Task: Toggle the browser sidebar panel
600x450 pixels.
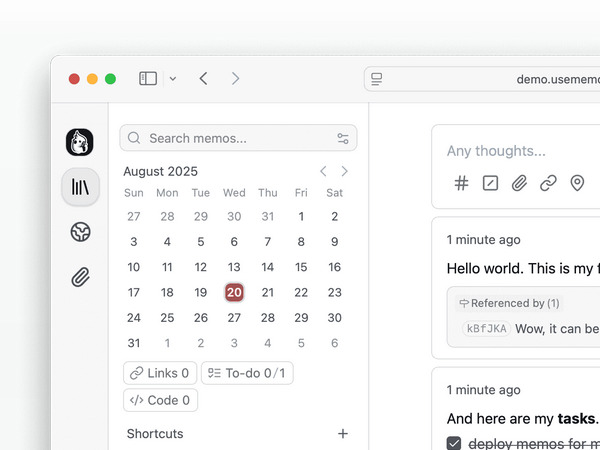Action: pos(148,78)
